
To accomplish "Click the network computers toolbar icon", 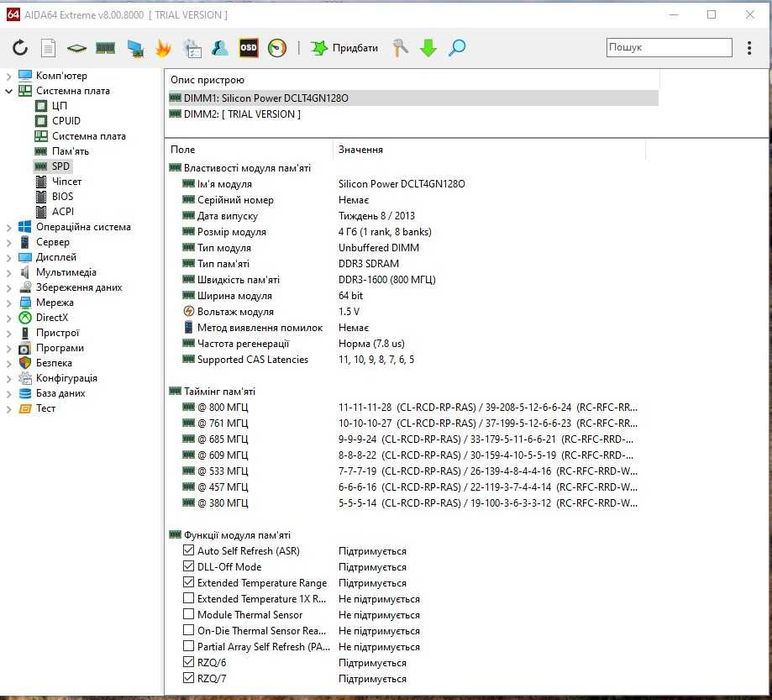I will 135,48.
